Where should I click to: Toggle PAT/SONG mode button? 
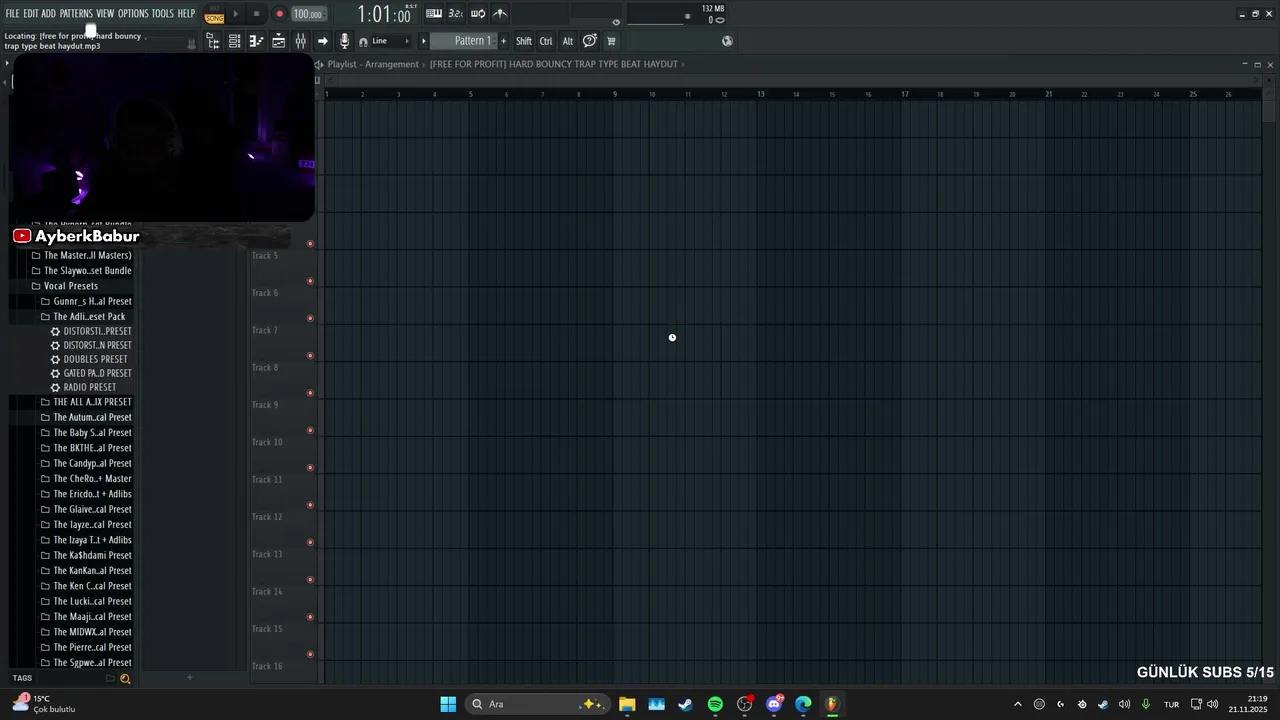pyautogui.click(x=214, y=14)
